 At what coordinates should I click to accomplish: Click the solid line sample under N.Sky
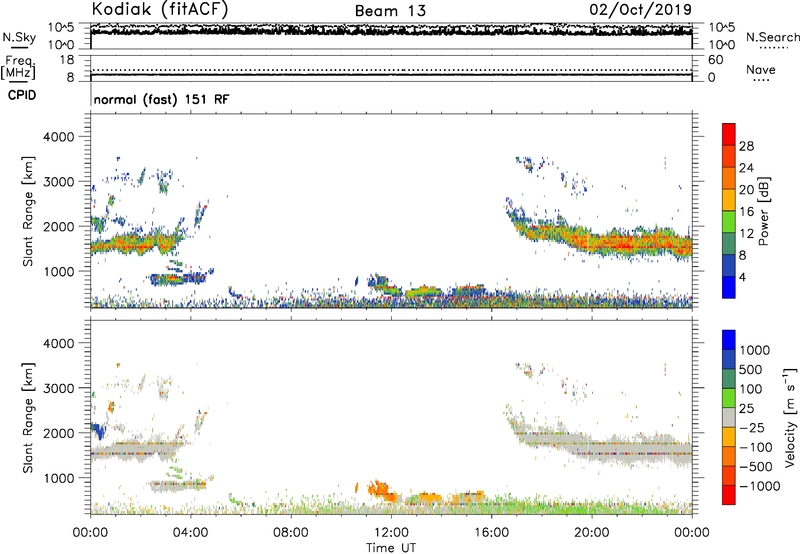click(x=19, y=47)
